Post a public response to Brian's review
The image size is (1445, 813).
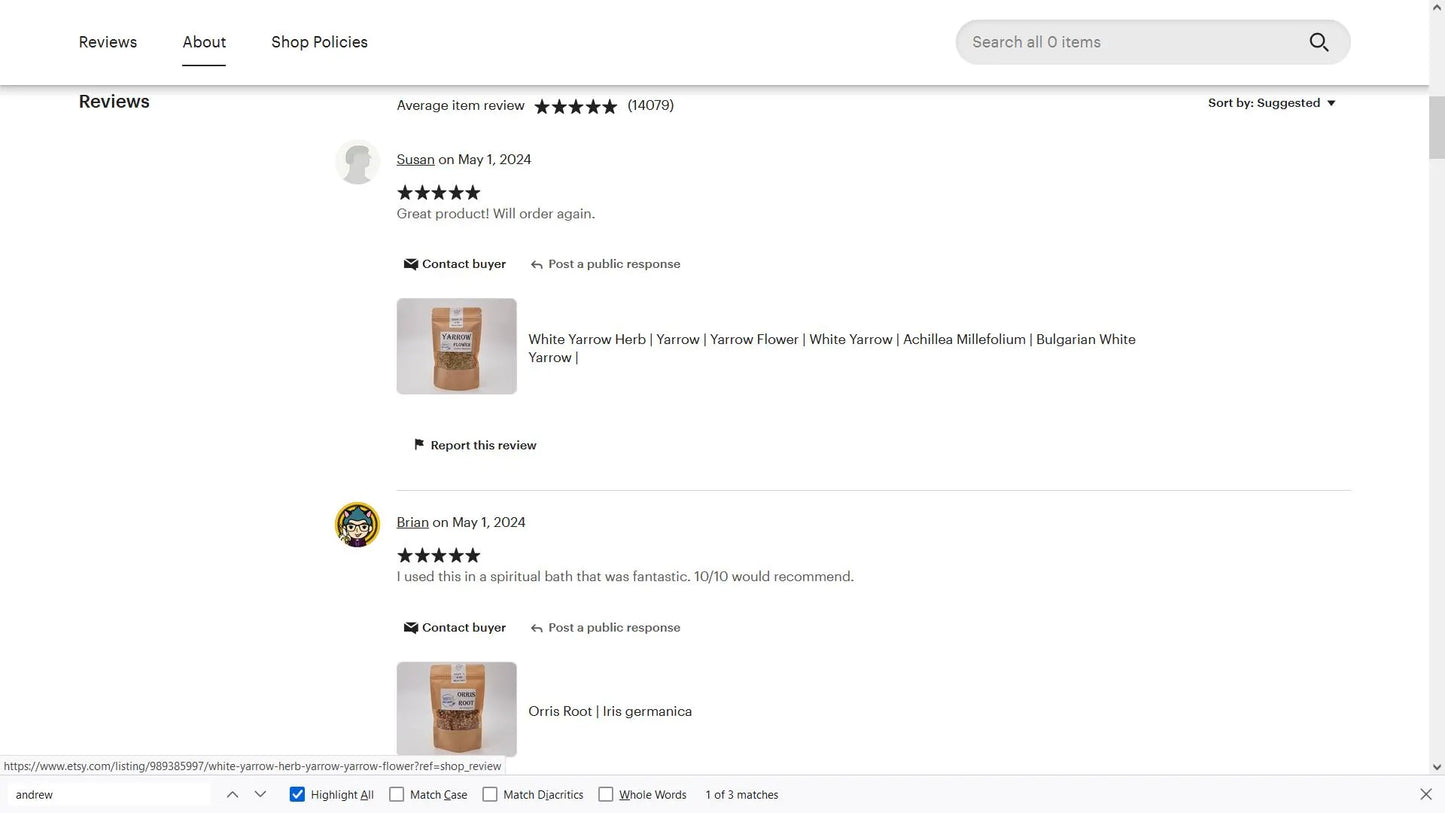[x=605, y=628]
